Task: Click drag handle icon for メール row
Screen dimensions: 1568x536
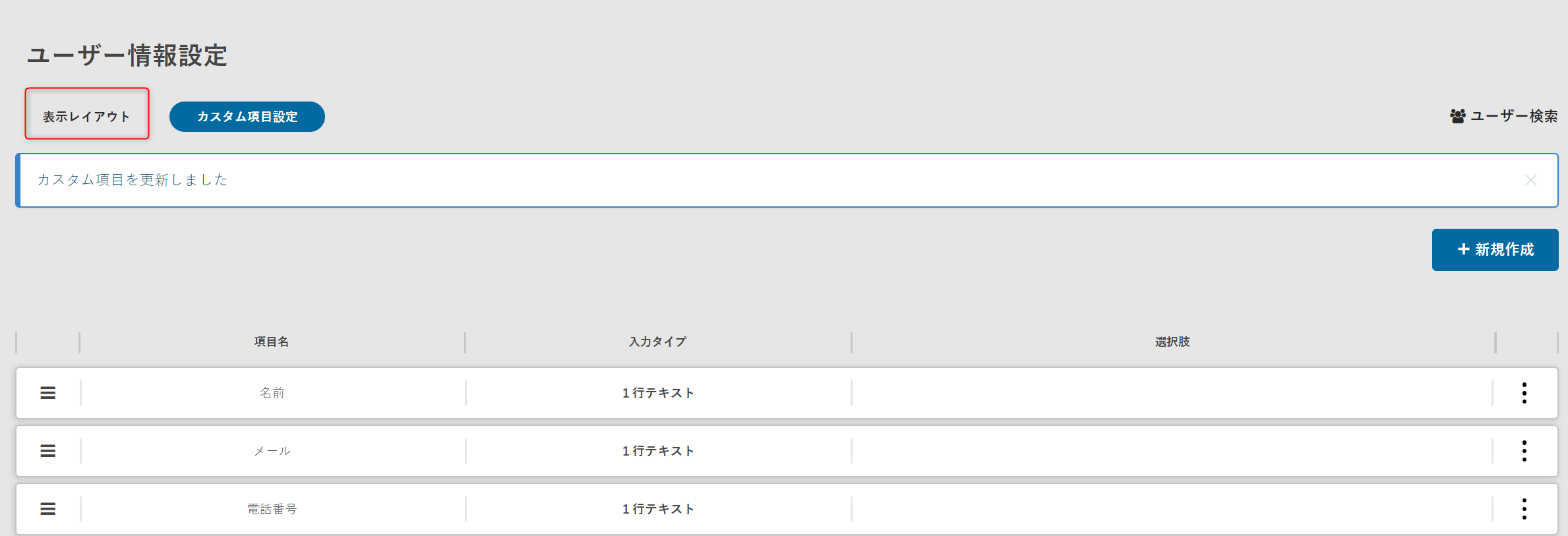Action: pyautogui.click(x=47, y=451)
